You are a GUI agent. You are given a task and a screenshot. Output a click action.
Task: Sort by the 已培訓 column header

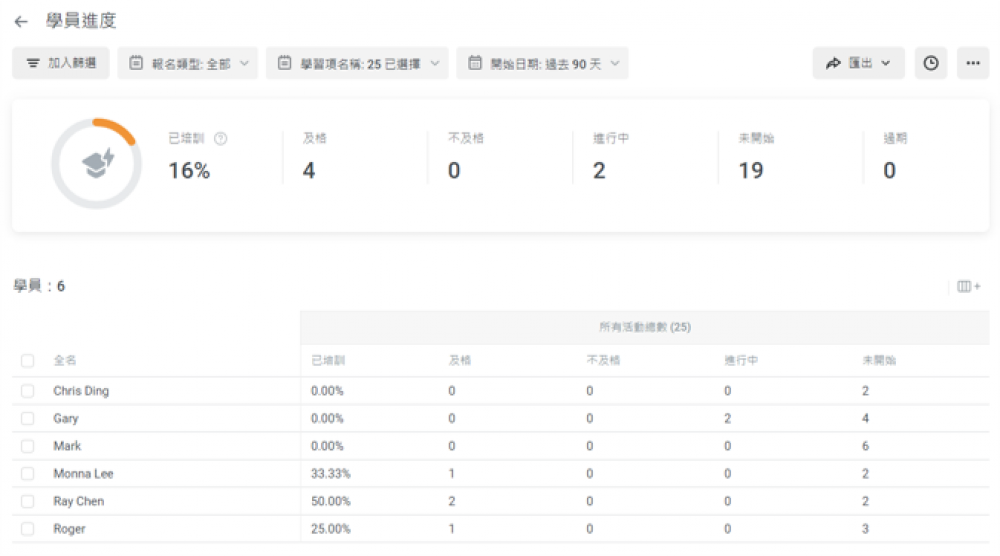coord(327,360)
